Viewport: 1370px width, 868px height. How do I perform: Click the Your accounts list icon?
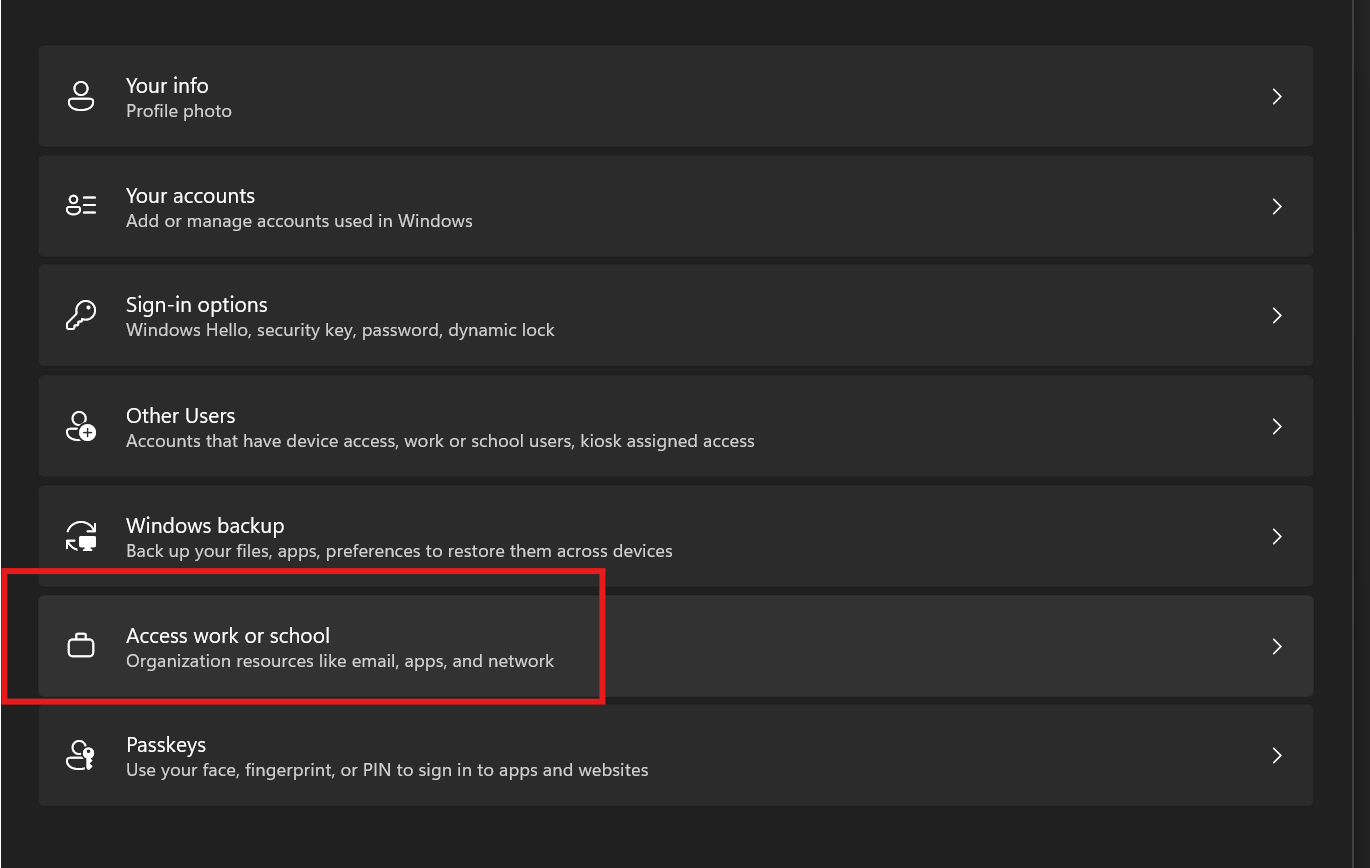(x=81, y=206)
